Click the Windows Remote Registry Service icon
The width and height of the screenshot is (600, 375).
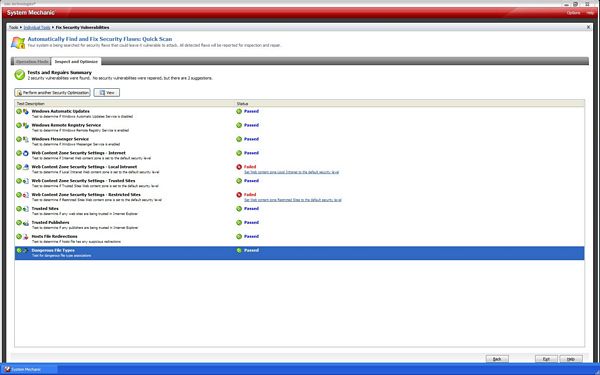[26, 126]
